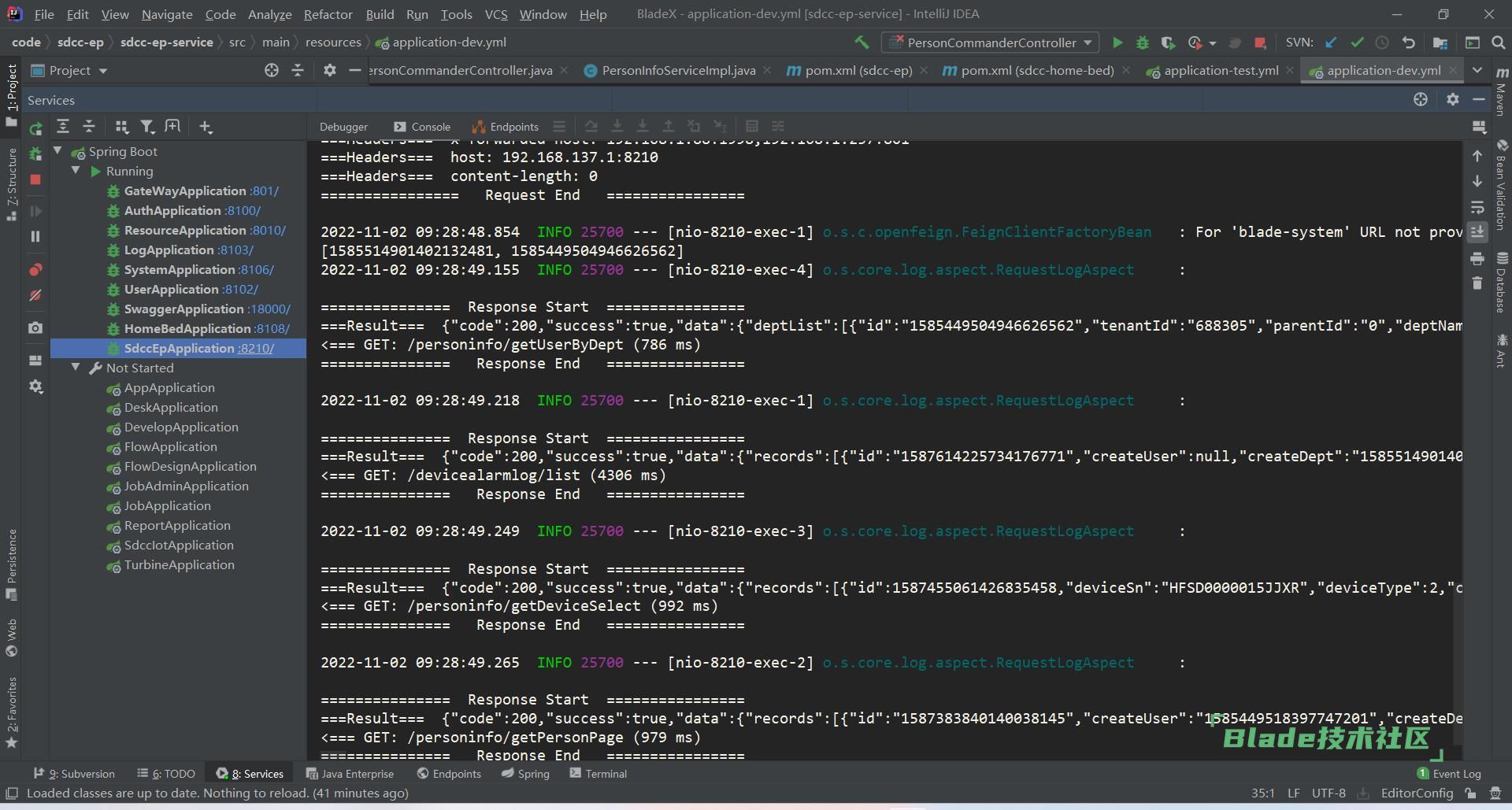
Task: Click Rerun icon in Services sidebar
Action: [35, 128]
